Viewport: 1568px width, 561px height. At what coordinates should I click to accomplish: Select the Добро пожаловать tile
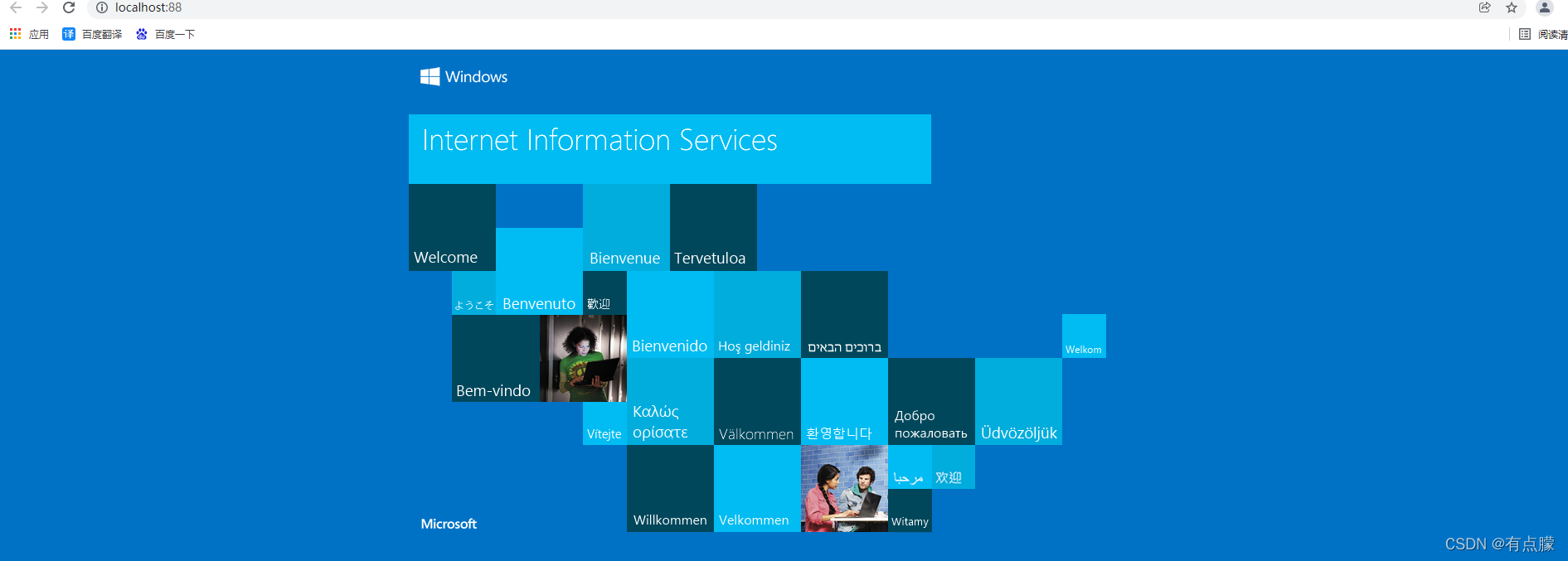click(931, 402)
